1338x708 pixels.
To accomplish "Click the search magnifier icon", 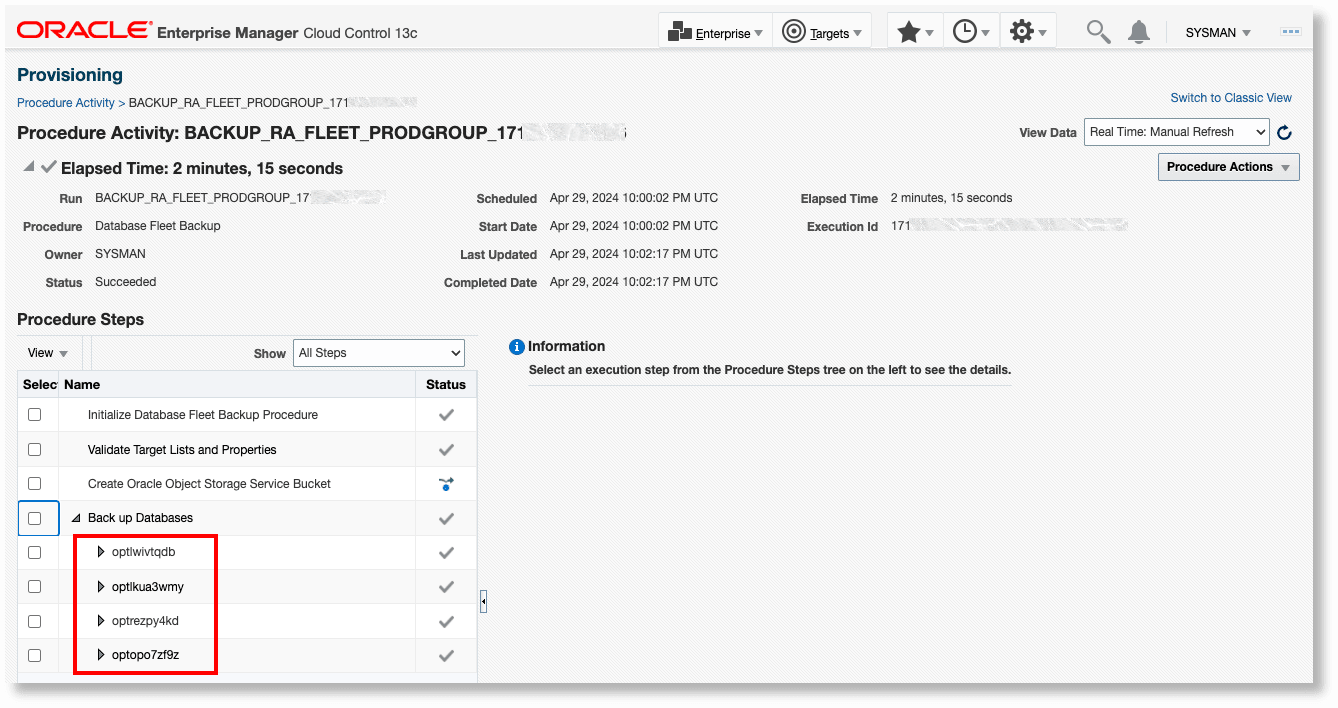I will tap(1097, 31).
